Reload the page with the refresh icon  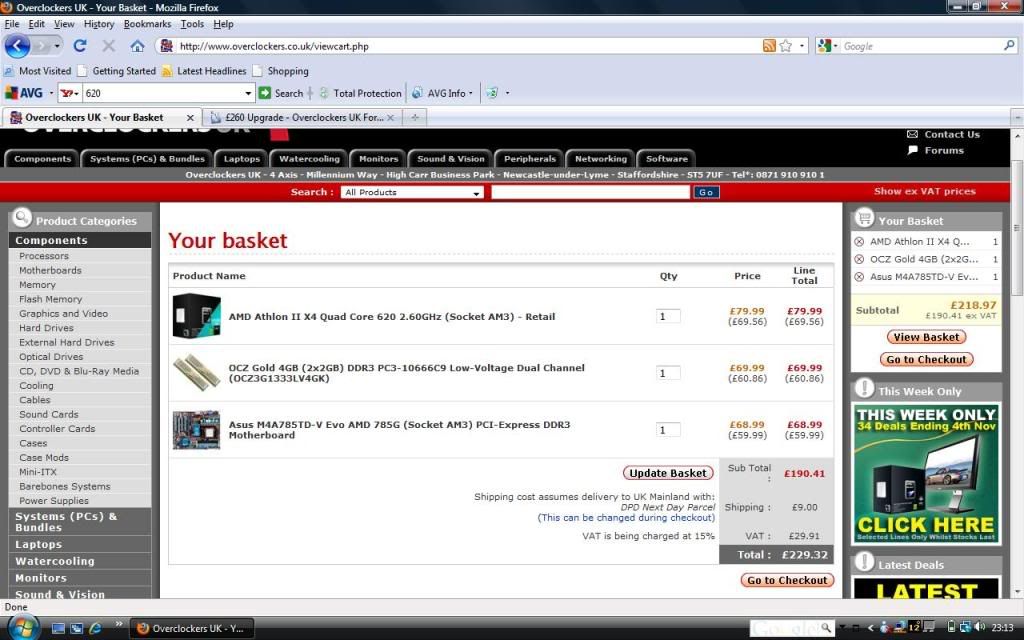tap(80, 46)
